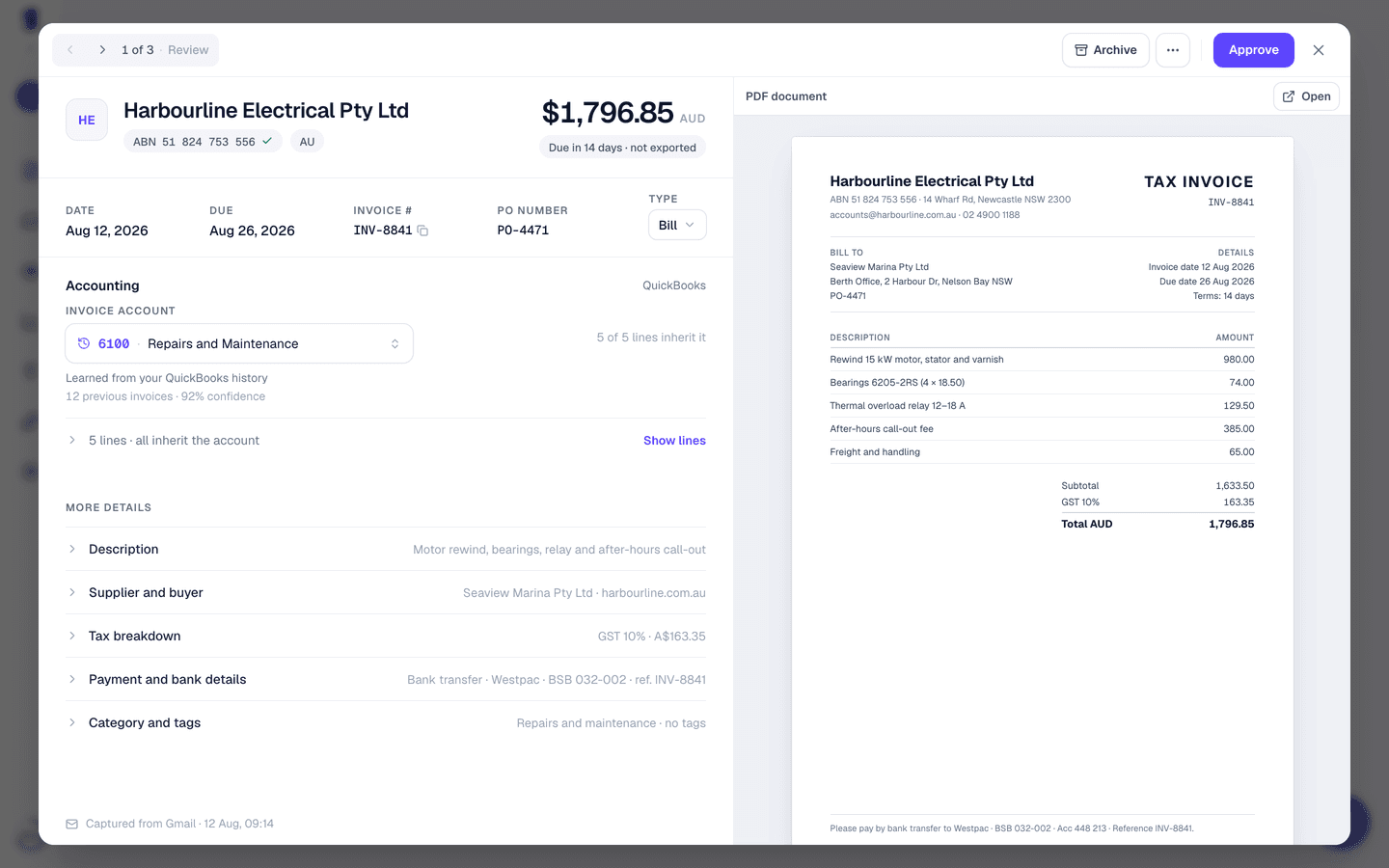Expand Payment and bank details

(386, 680)
